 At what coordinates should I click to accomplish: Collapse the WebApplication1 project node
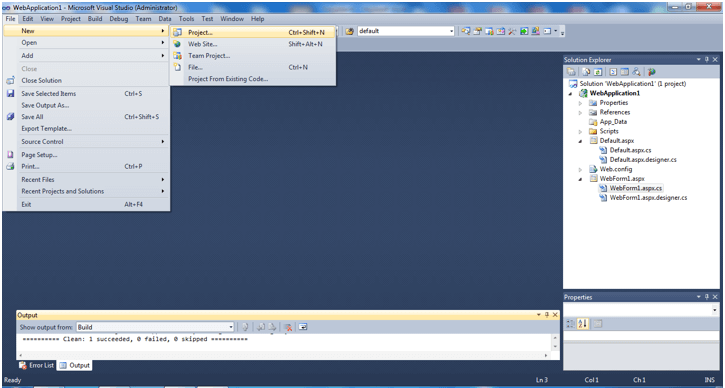click(571, 93)
